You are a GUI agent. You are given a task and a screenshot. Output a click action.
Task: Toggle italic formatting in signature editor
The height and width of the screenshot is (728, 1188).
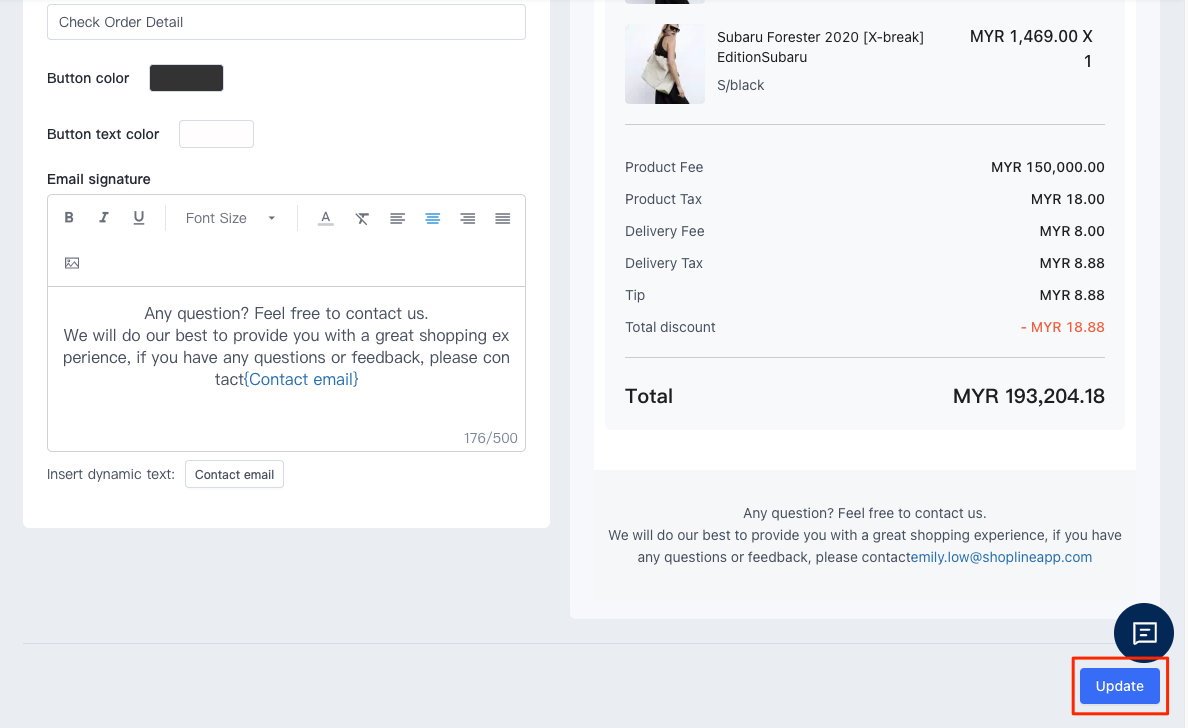point(104,218)
